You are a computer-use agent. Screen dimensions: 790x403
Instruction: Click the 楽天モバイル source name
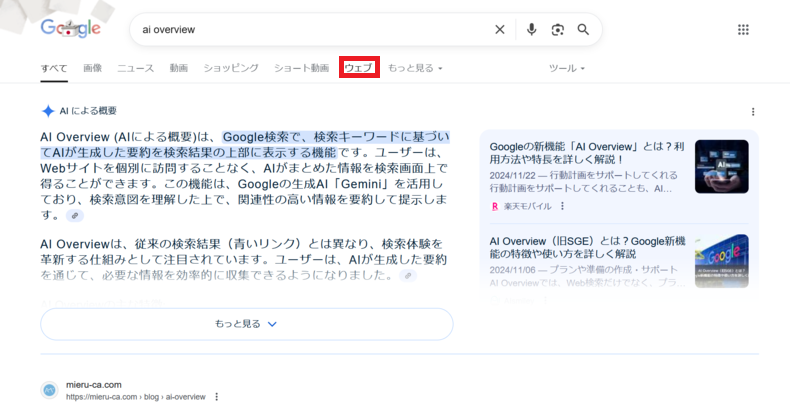tap(528, 206)
